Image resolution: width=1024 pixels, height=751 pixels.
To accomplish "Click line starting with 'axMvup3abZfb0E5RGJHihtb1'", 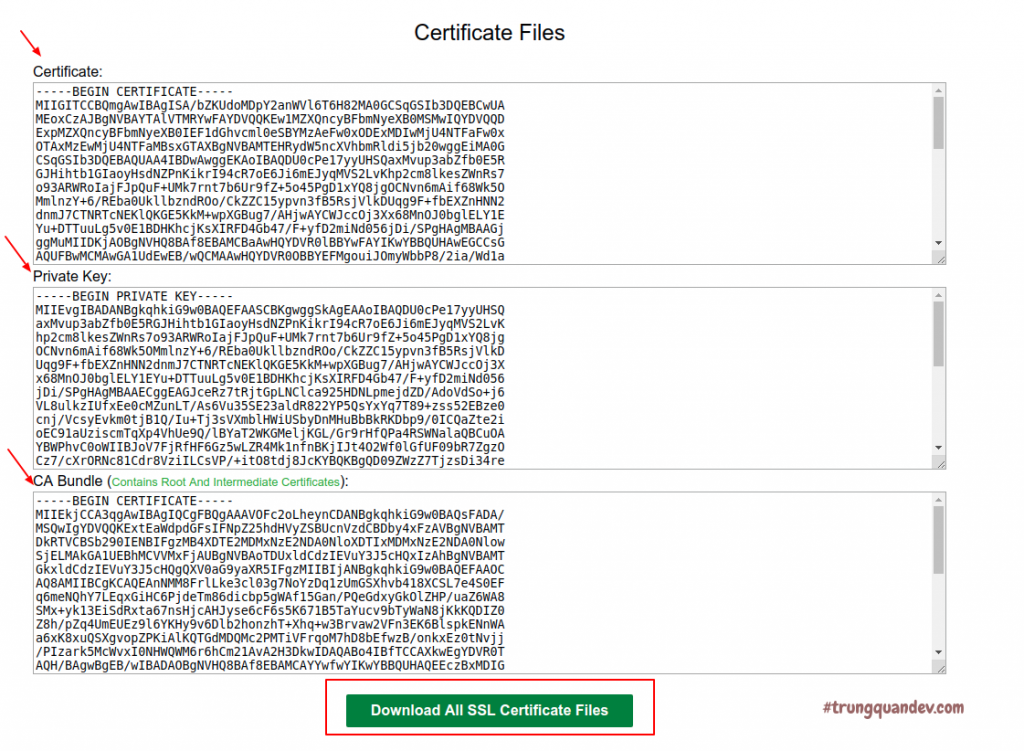I will point(270,323).
